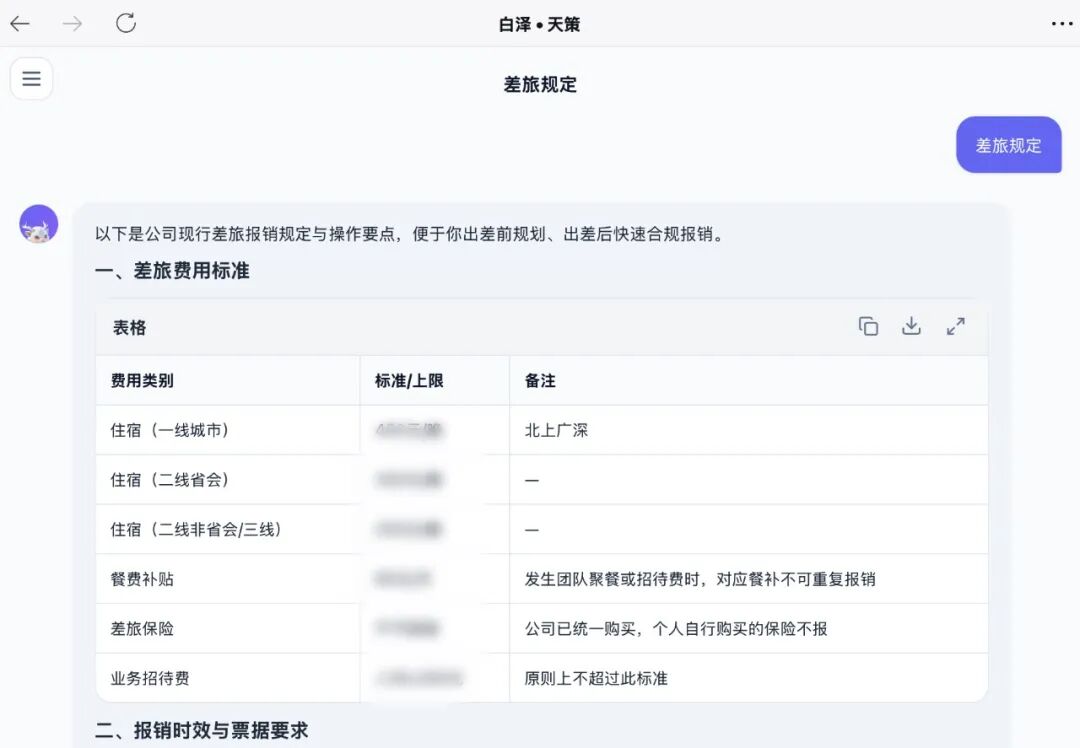Click the 差旅规定 conversation heading

tap(540, 85)
